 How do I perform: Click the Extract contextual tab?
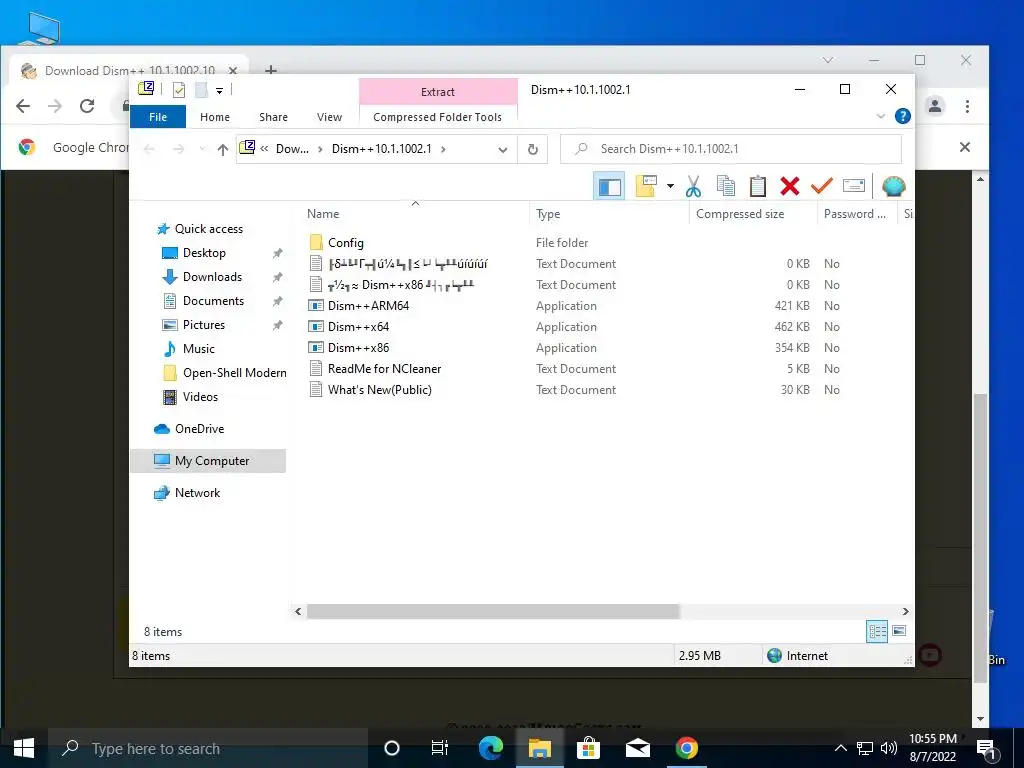(438, 91)
